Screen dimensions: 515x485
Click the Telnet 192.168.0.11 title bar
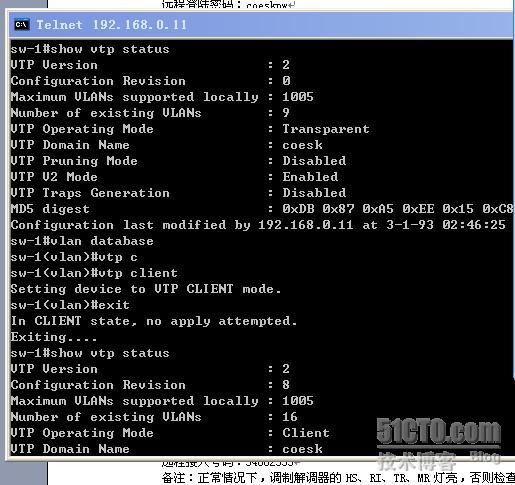click(x=261, y=25)
